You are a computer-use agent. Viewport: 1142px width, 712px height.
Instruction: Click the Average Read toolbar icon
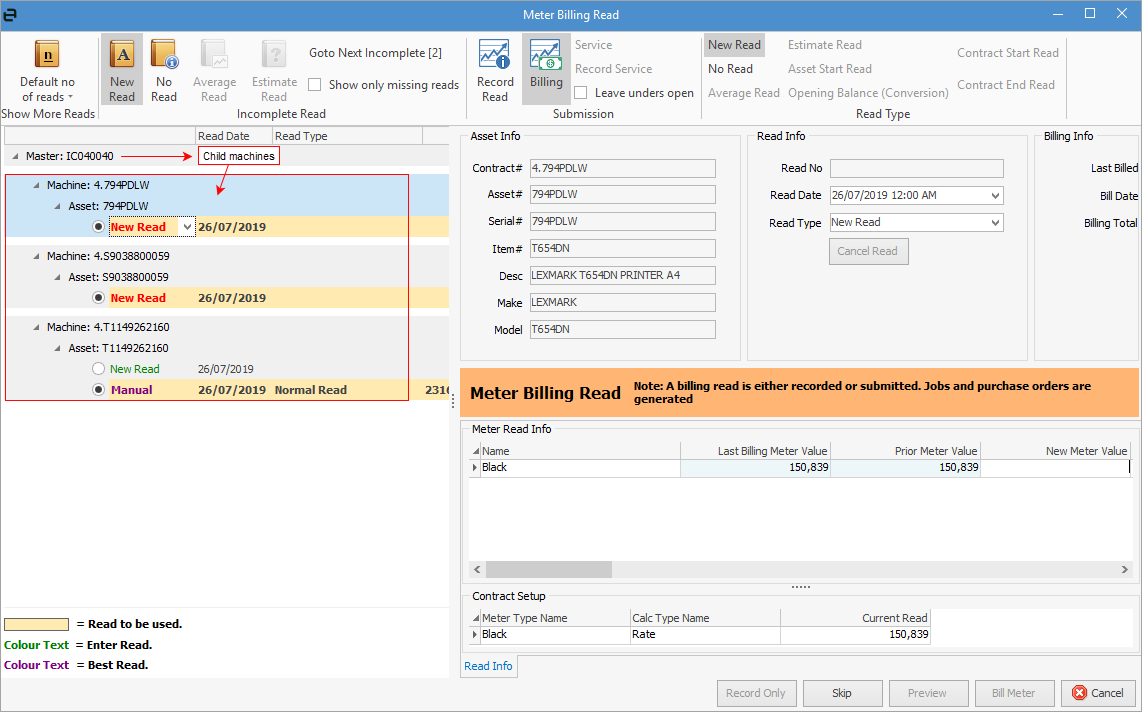[x=214, y=68]
